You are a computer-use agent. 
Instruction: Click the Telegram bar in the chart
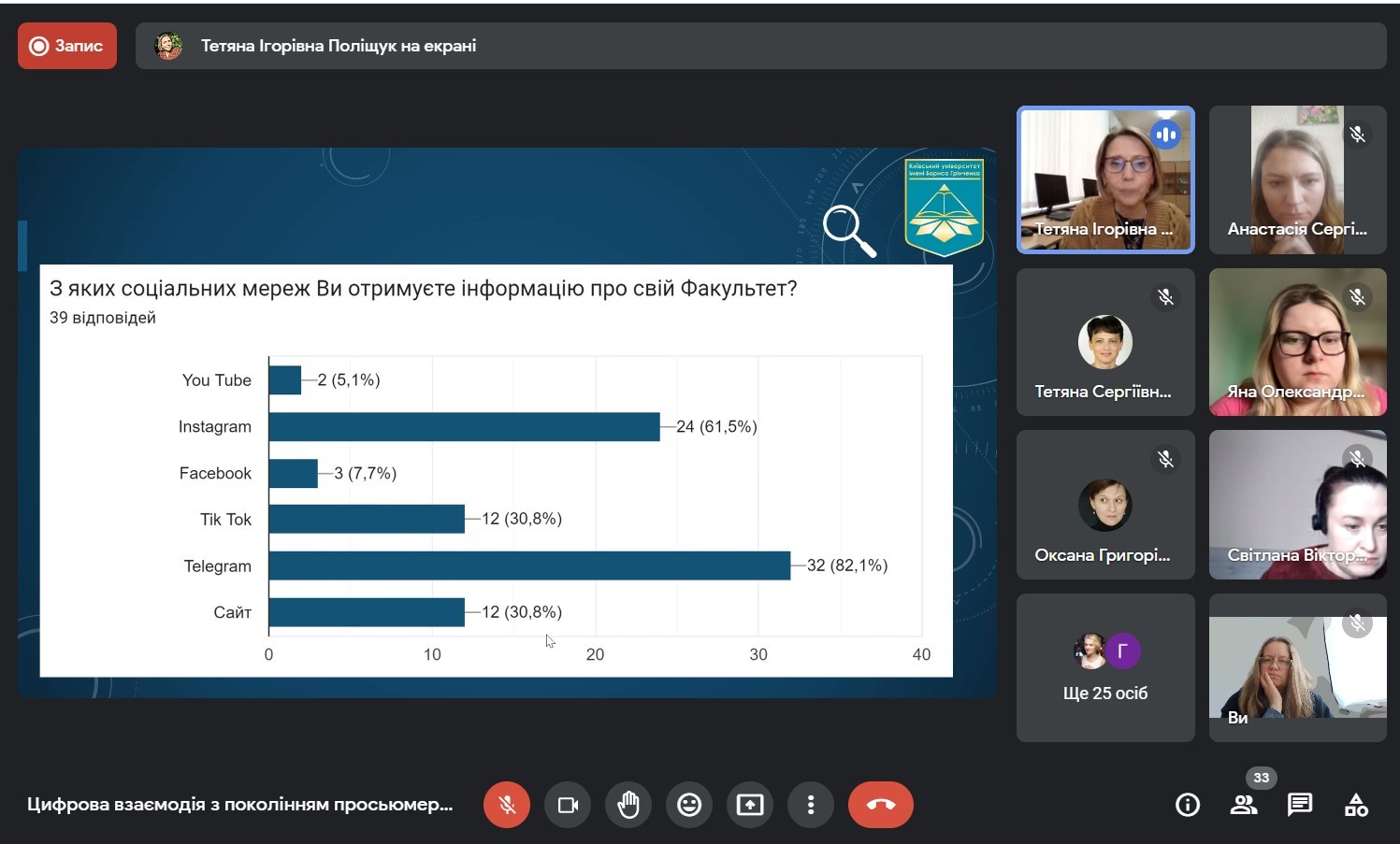click(x=529, y=565)
